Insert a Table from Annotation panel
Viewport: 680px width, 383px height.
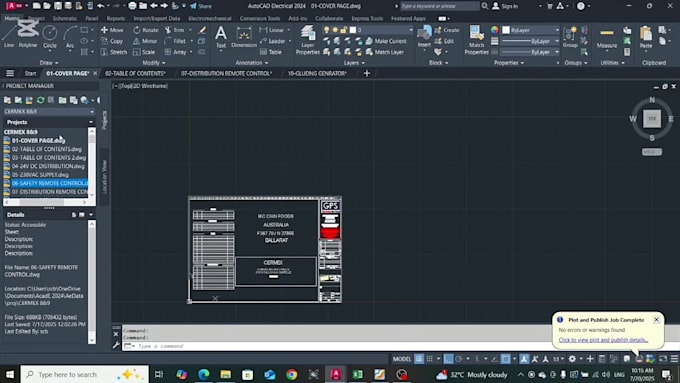point(271,52)
